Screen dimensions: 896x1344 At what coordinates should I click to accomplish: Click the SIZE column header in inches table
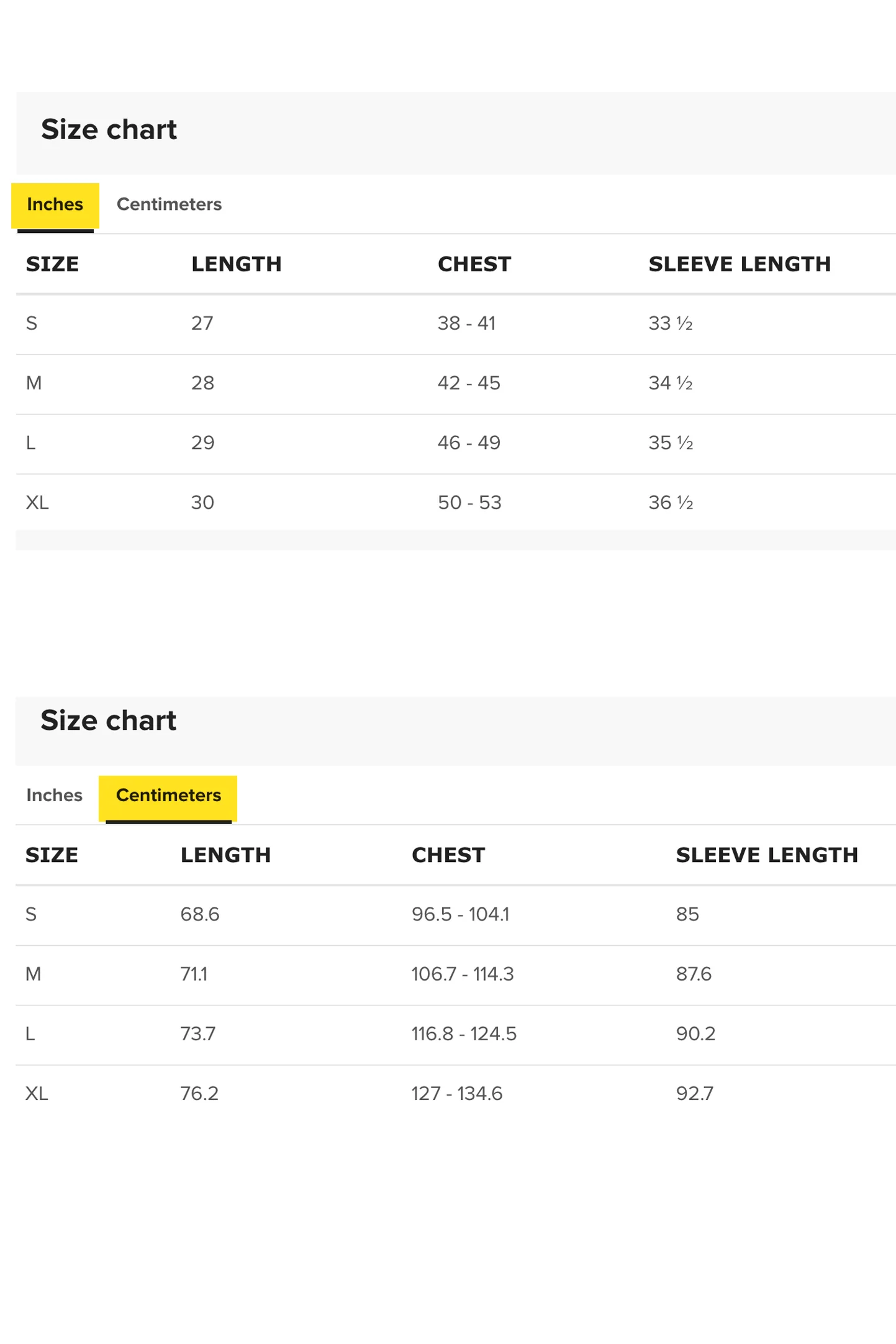click(52, 264)
